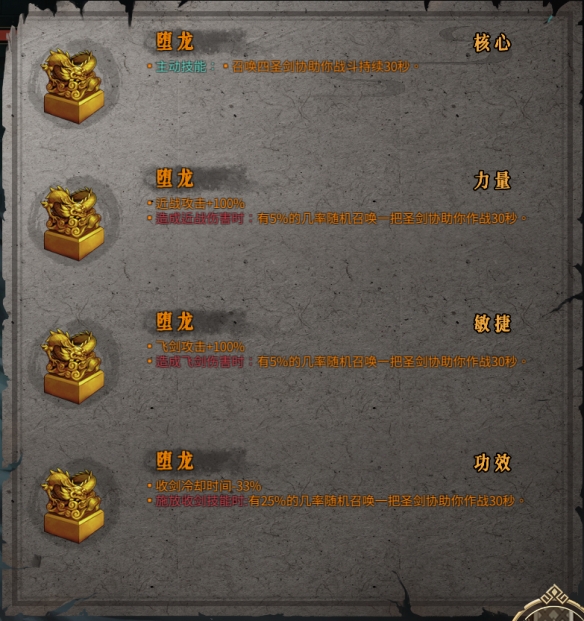Pick the dragon seal icon in 功效 row

(74, 505)
